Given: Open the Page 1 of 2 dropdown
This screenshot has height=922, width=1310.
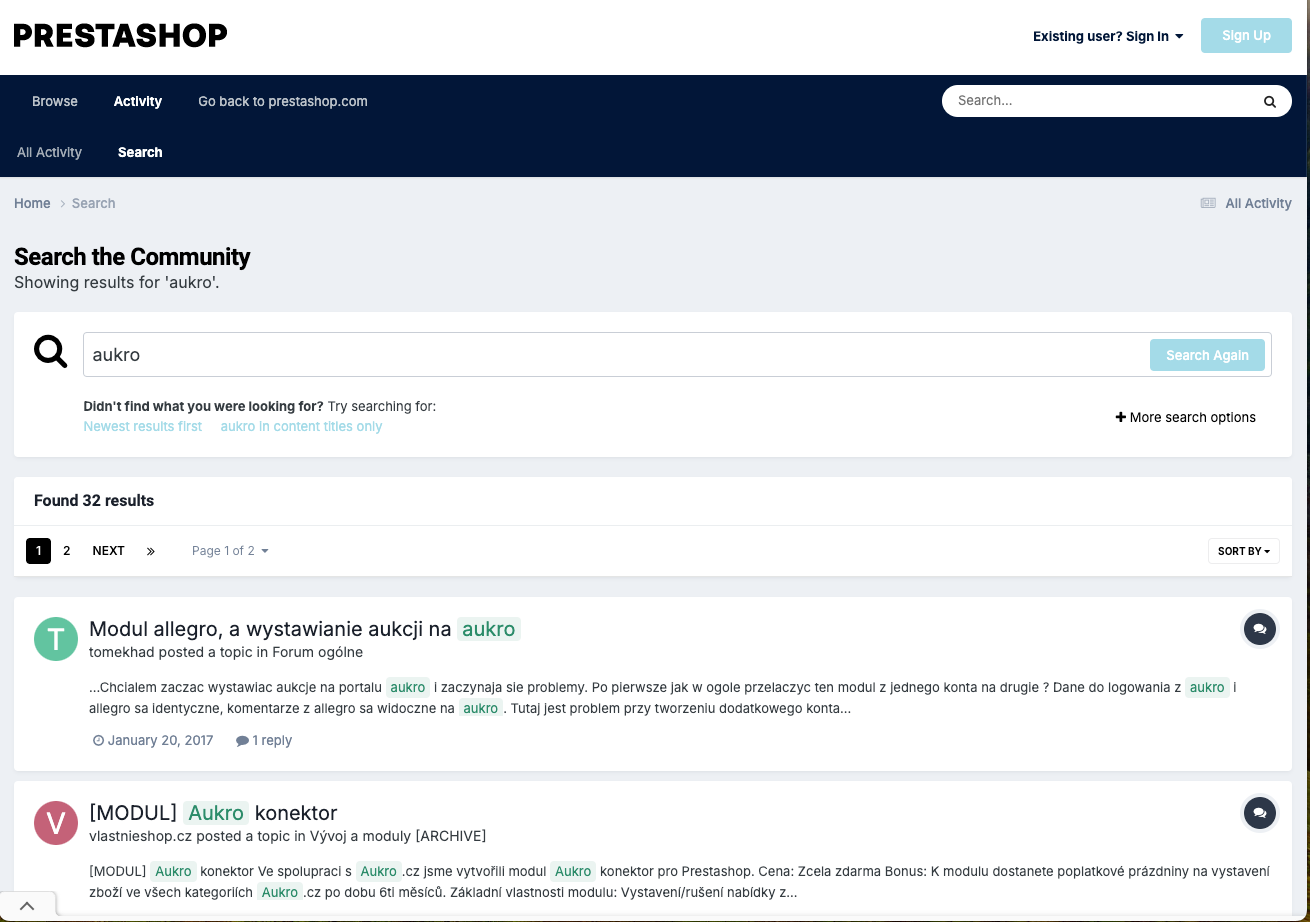Looking at the screenshot, I should click(230, 551).
